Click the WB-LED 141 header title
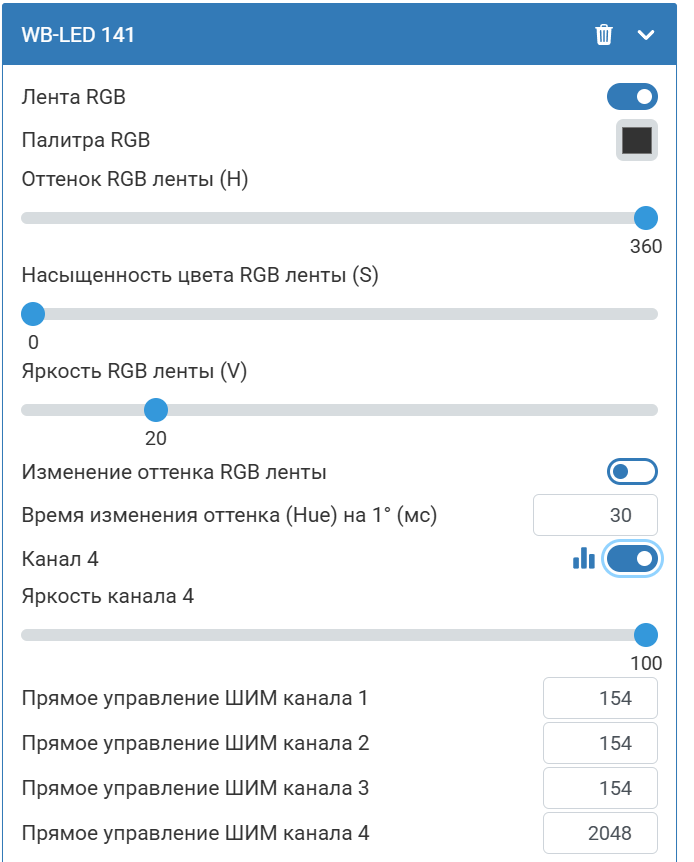Image resolution: width=694 pixels, height=862 pixels. click(x=78, y=35)
